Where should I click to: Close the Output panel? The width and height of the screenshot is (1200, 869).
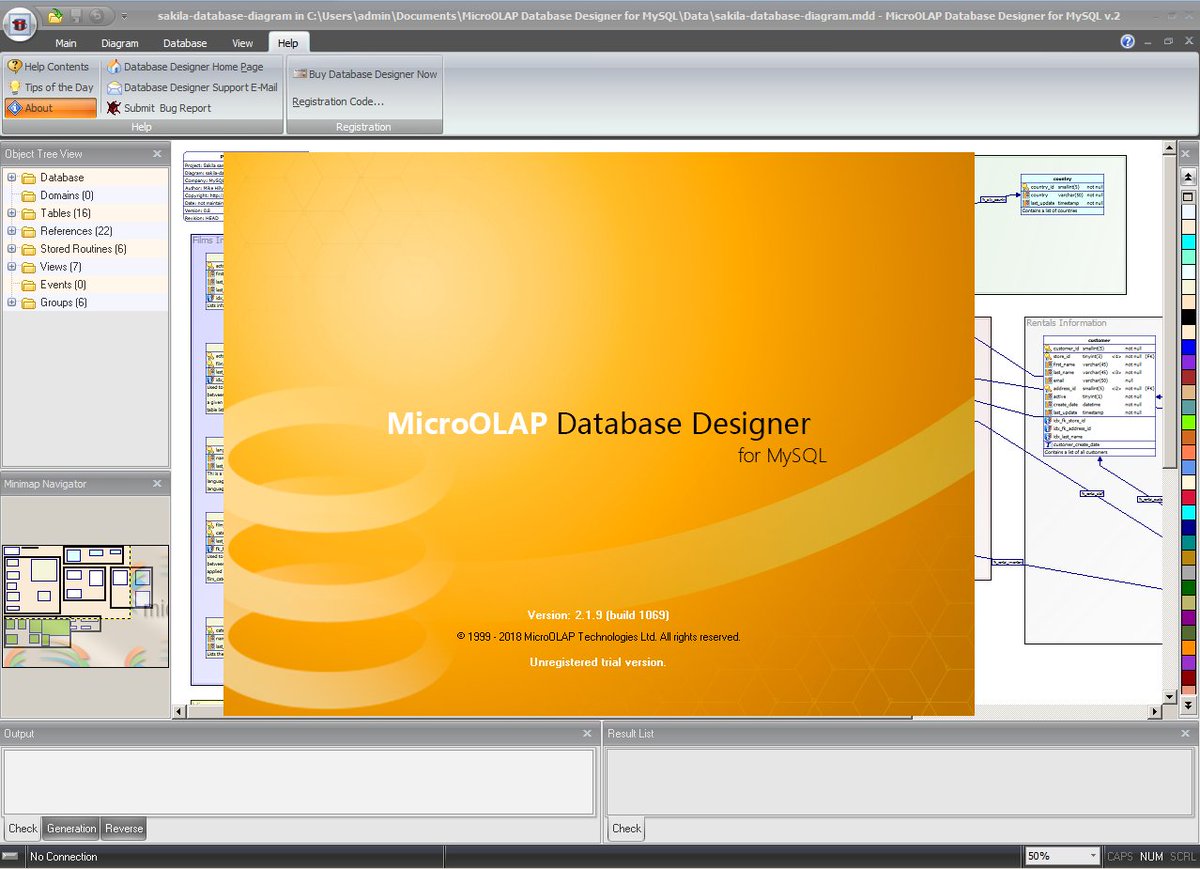tap(587, 733)
